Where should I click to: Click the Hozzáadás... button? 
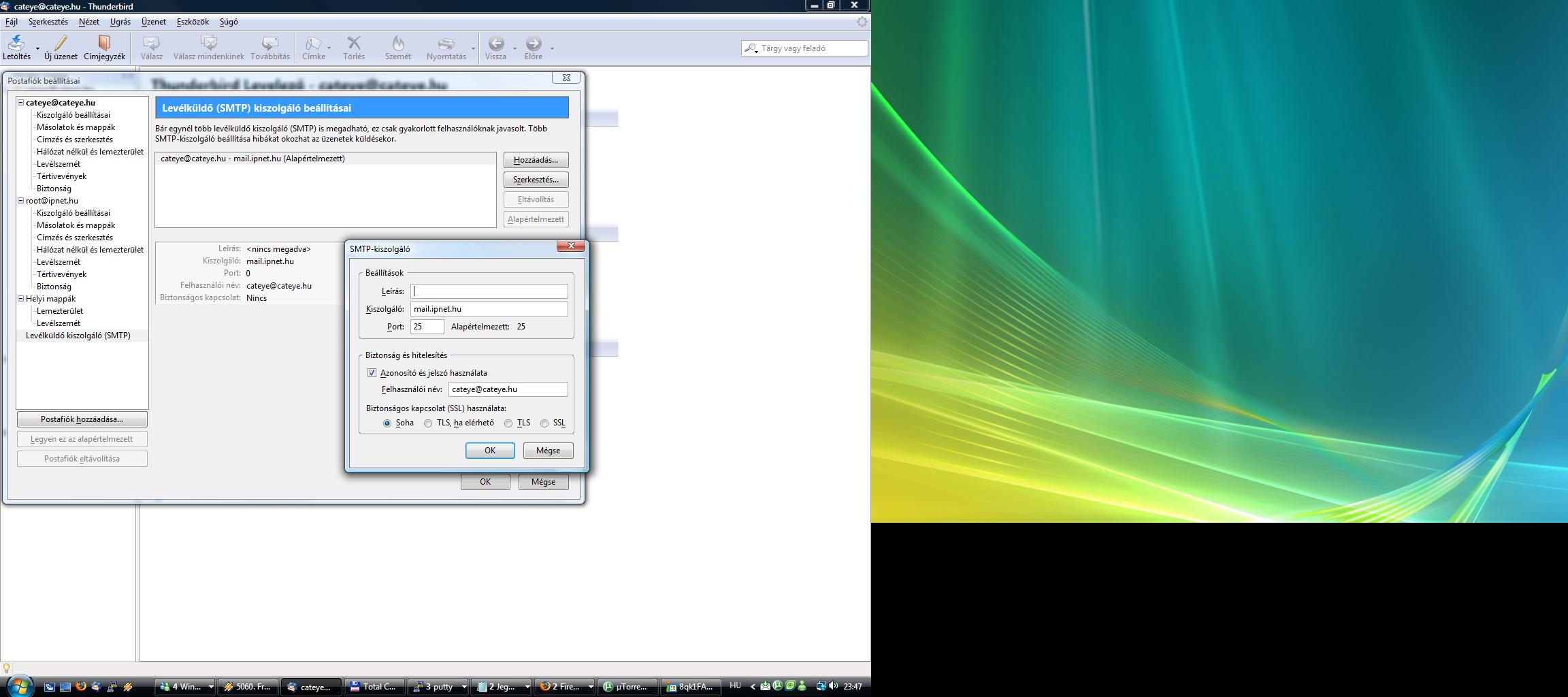pos(536,160)
